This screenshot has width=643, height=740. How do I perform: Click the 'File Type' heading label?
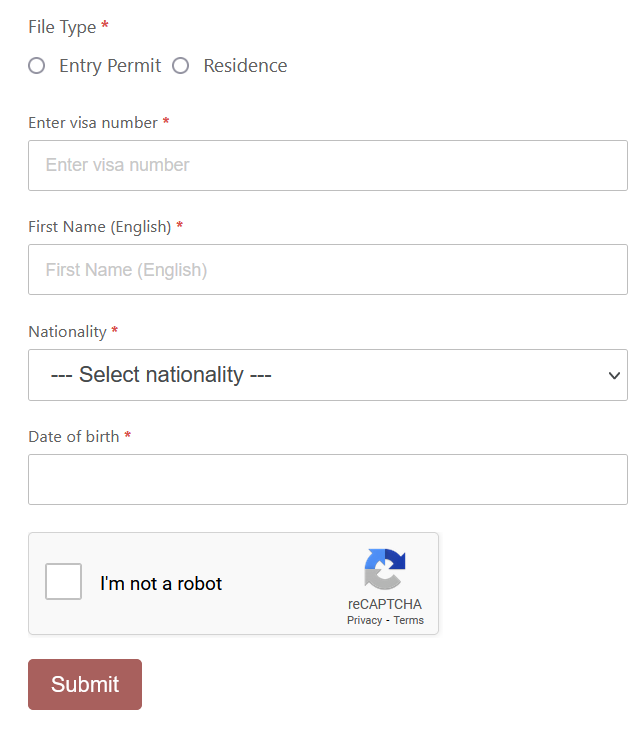[x=62, y=27]
